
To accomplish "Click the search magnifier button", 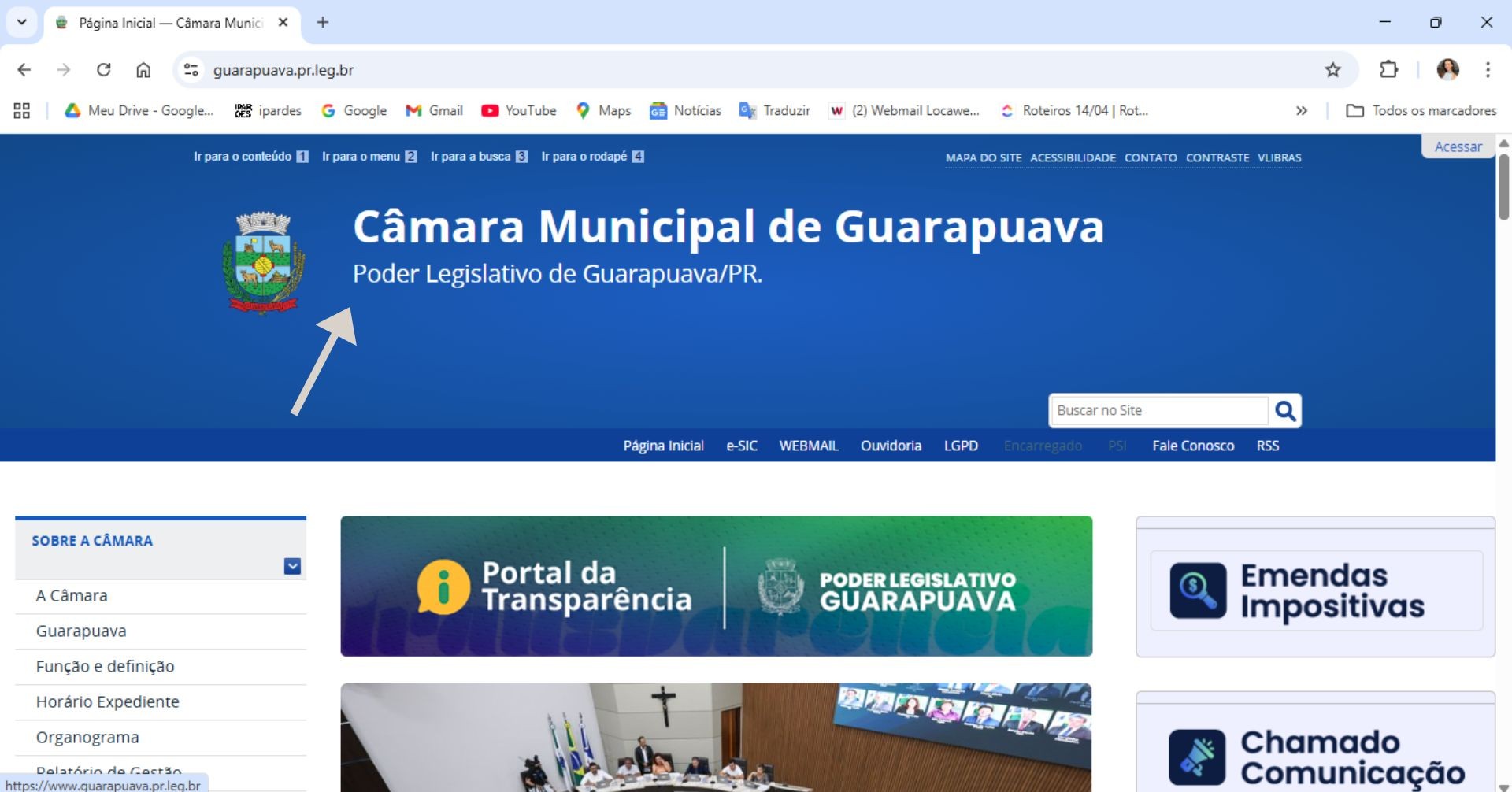I will pyautogui.click(x=1284, y=411).
